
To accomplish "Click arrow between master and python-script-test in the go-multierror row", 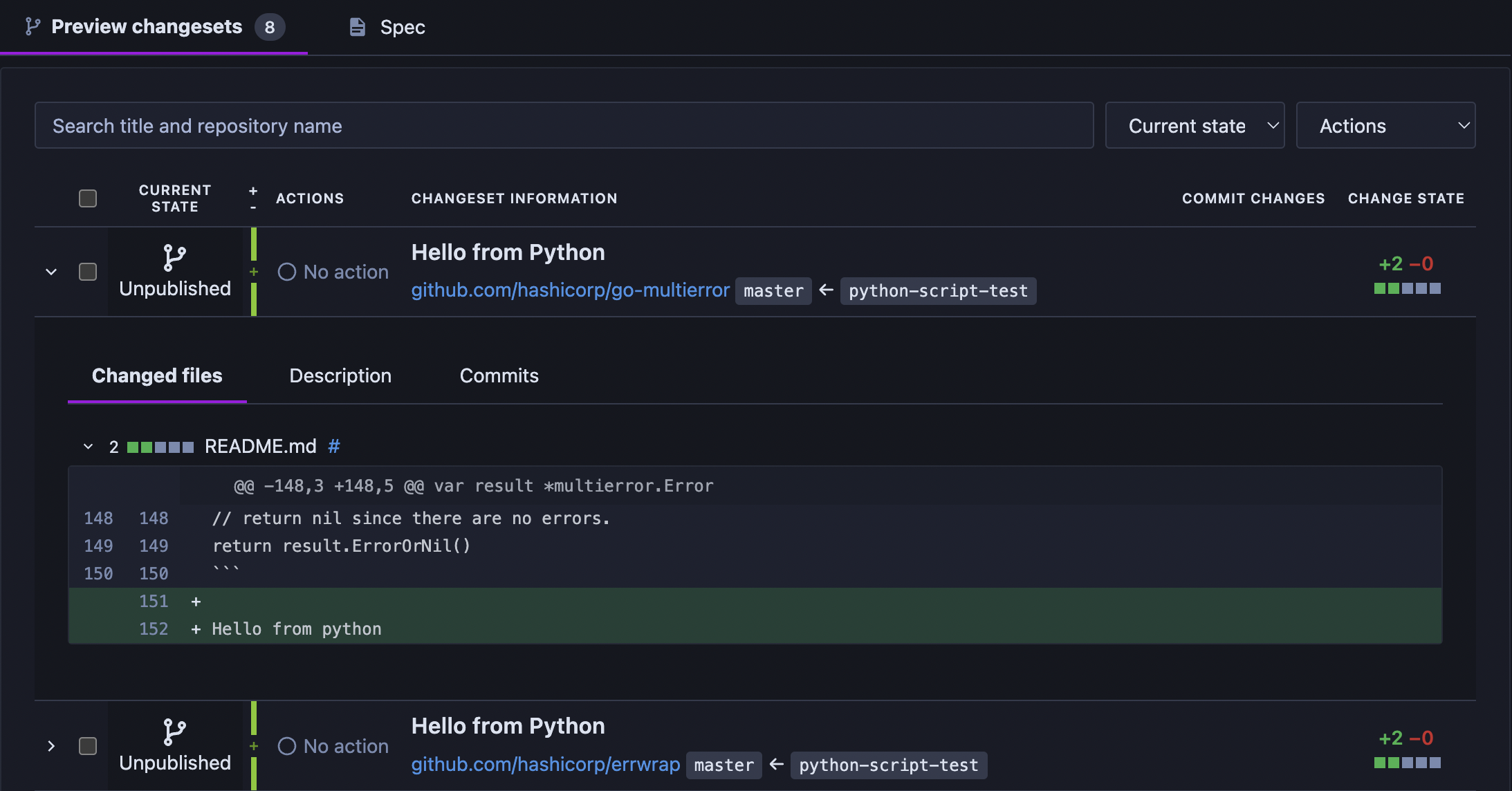I will [826, 290].
